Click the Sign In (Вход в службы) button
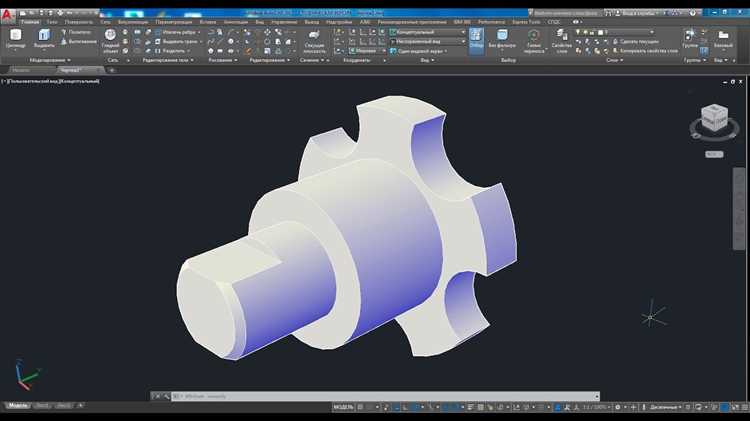This screenshot has height=421, width=750. pyautogui.click(x=638, y=13)
